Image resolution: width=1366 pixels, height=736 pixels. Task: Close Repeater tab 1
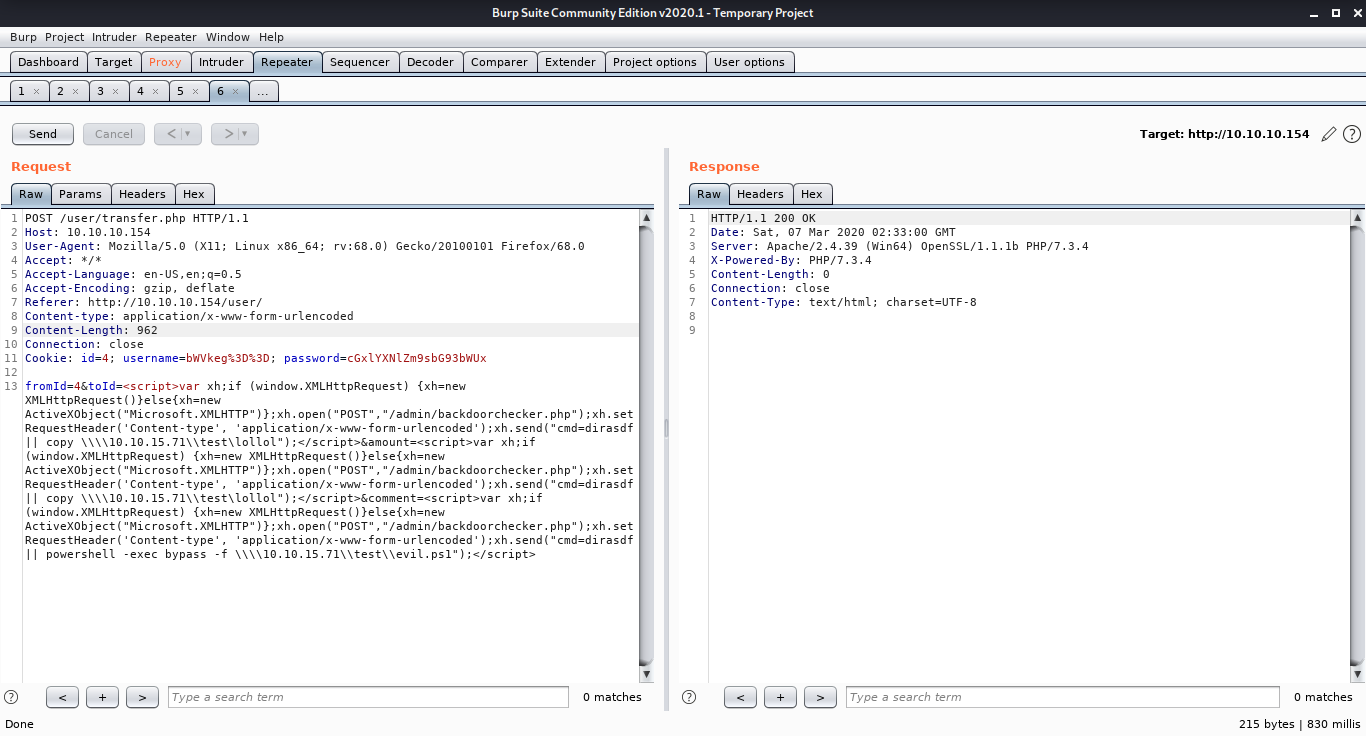(37, 91)
